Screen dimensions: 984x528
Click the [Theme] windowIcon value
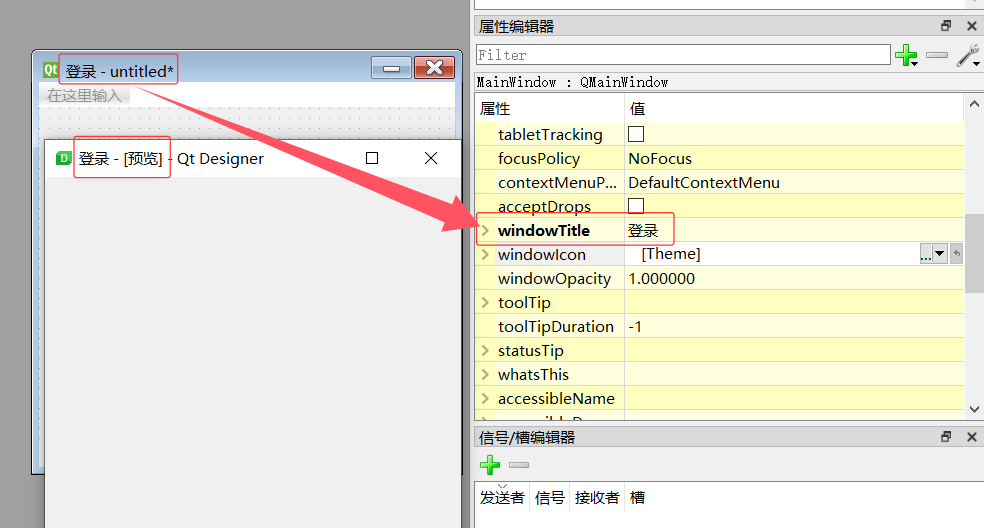tap(670, 254)
